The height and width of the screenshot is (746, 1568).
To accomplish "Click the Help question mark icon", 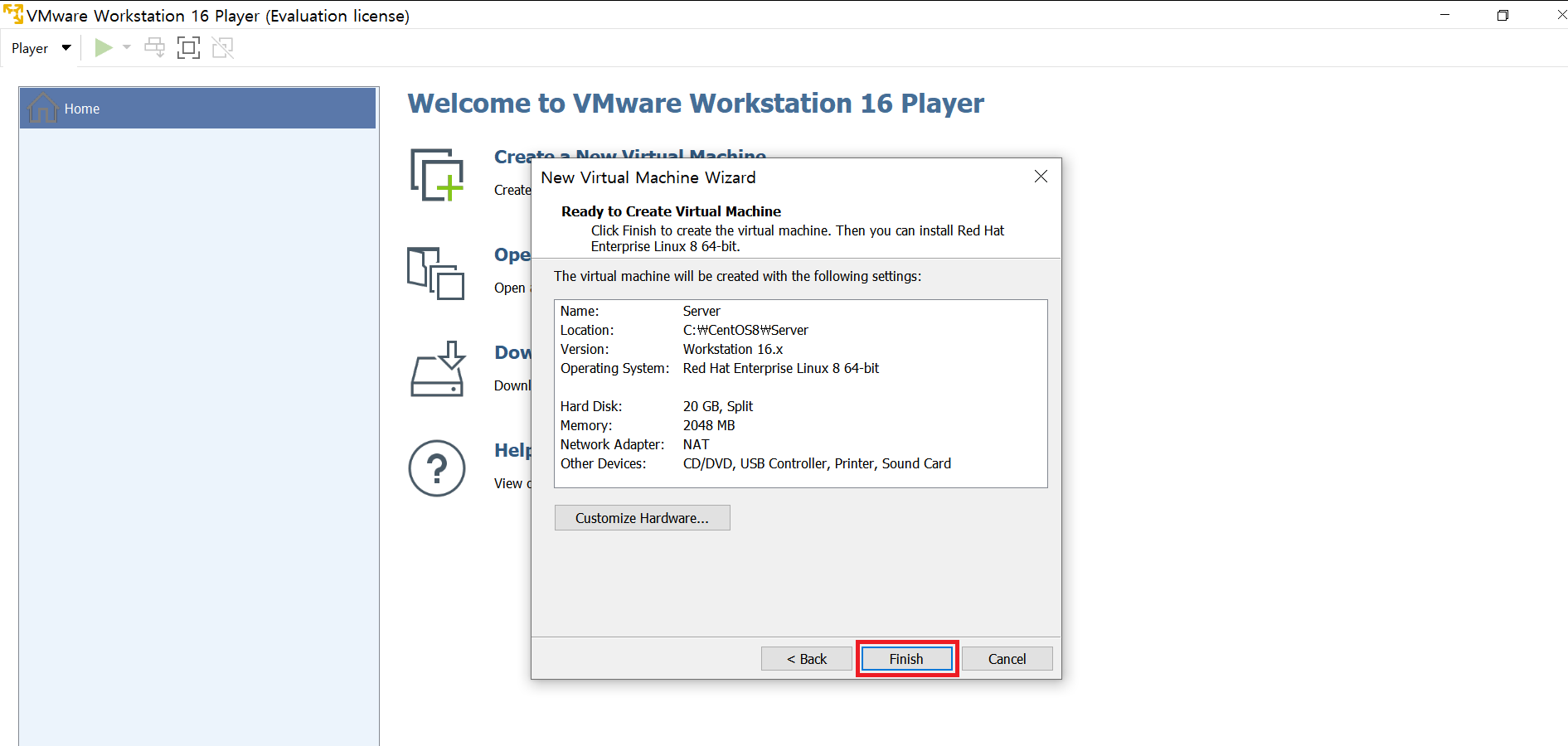I will click(x=437, y=468).
